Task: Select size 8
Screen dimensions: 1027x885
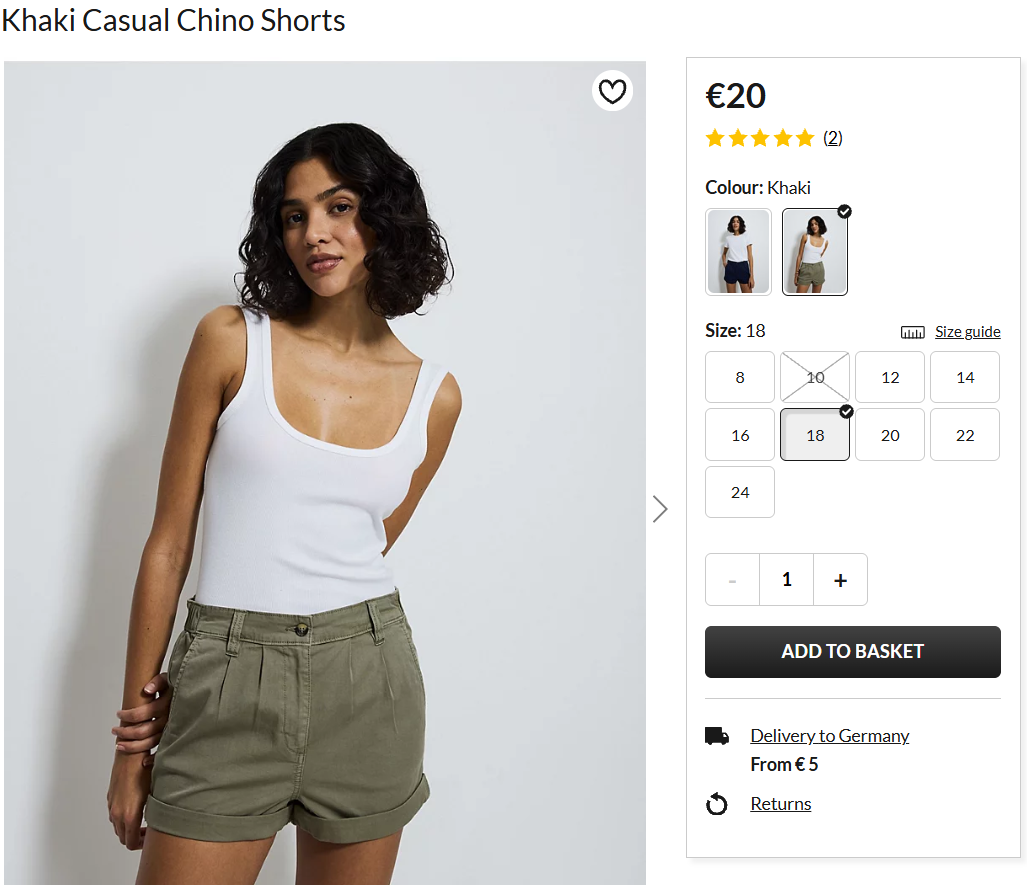Action: point(740,377)
